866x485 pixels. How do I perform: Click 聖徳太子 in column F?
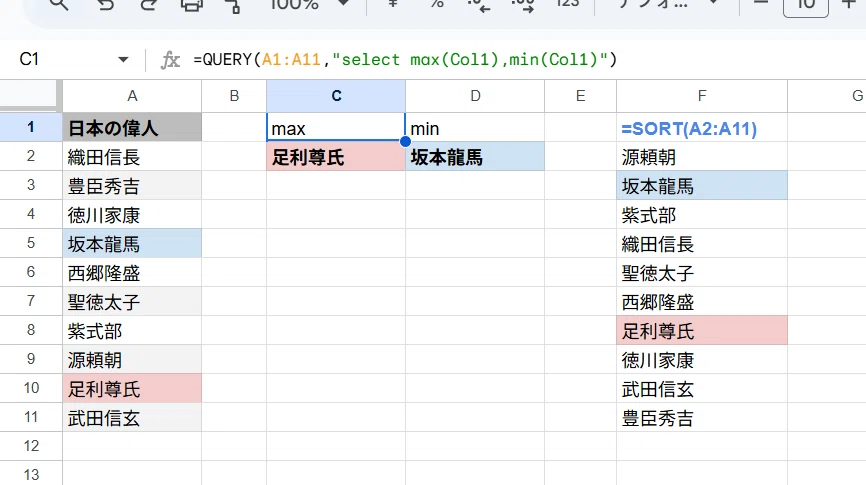(702, 272)
